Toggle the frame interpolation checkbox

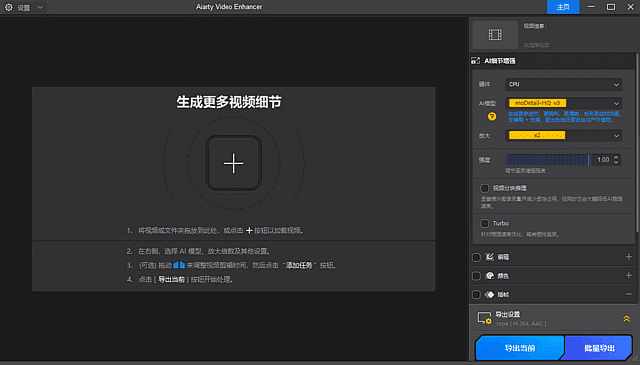[x=476, y=294]
